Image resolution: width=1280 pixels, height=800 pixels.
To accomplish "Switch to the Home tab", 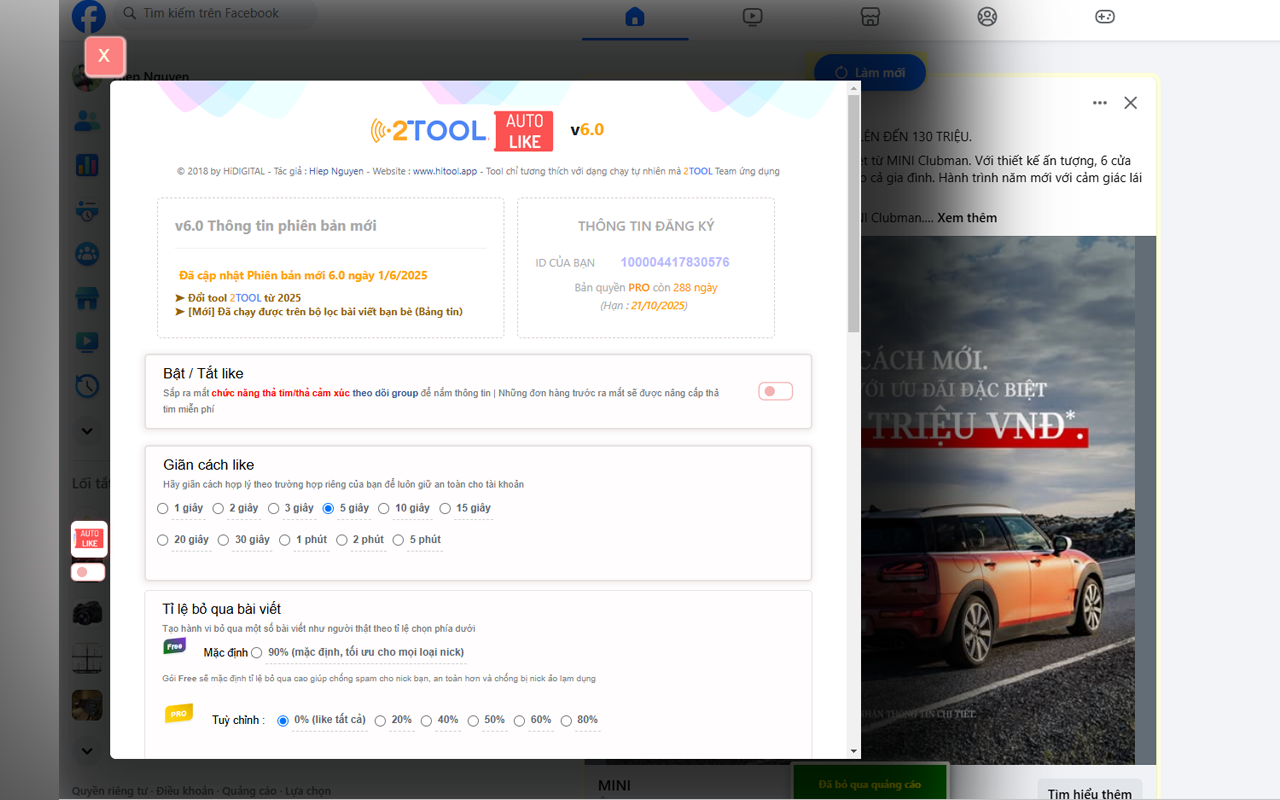I will click(633, 17).
